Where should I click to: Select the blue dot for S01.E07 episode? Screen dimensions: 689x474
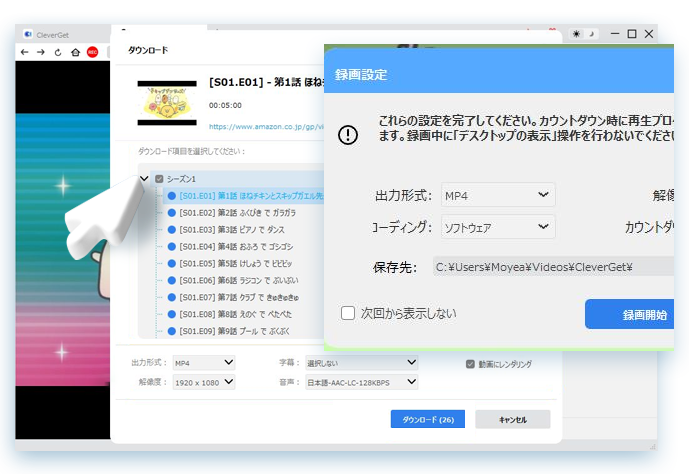click(172, 297)
